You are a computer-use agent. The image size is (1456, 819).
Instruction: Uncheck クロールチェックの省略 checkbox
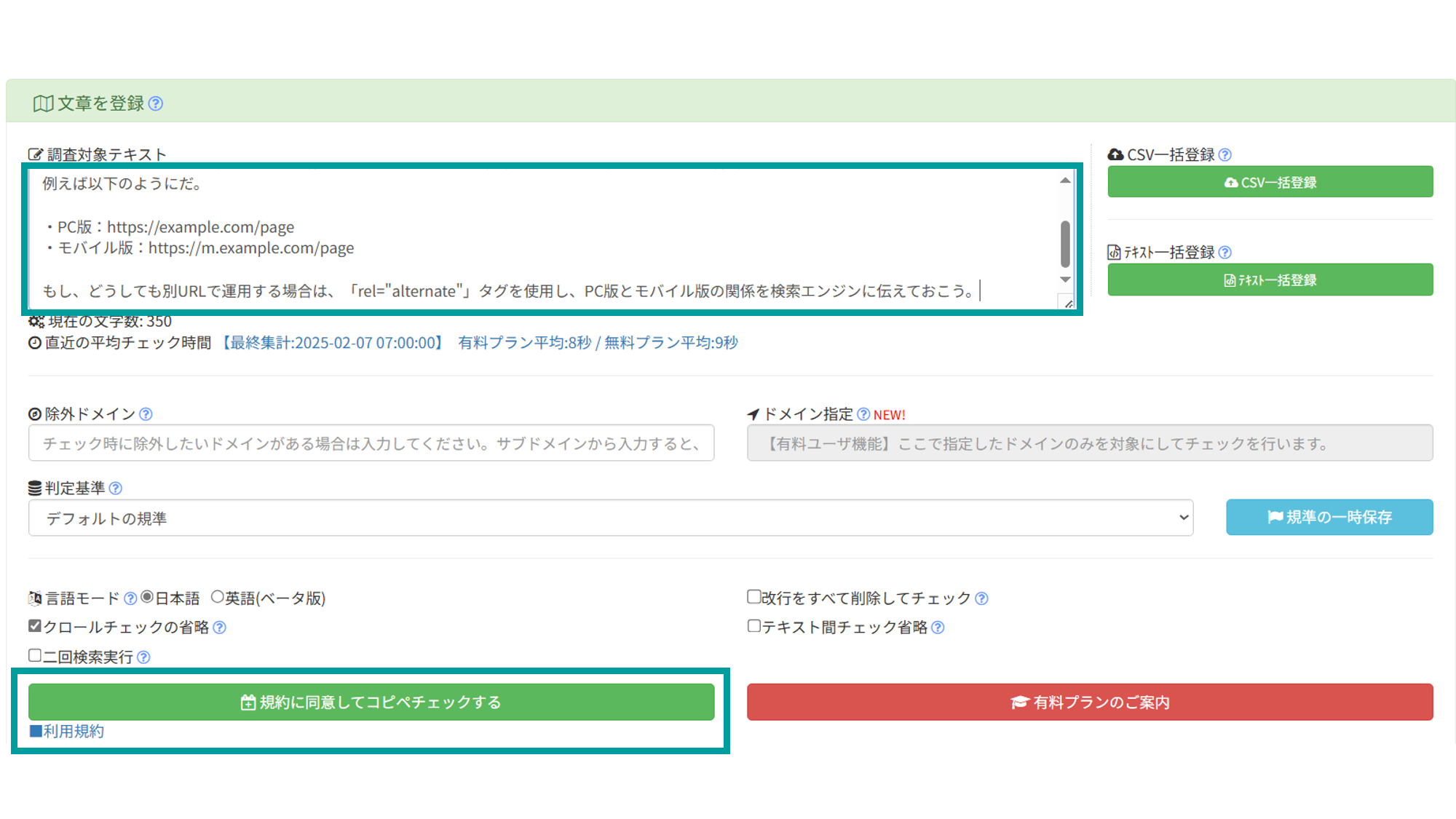[35, 626]
